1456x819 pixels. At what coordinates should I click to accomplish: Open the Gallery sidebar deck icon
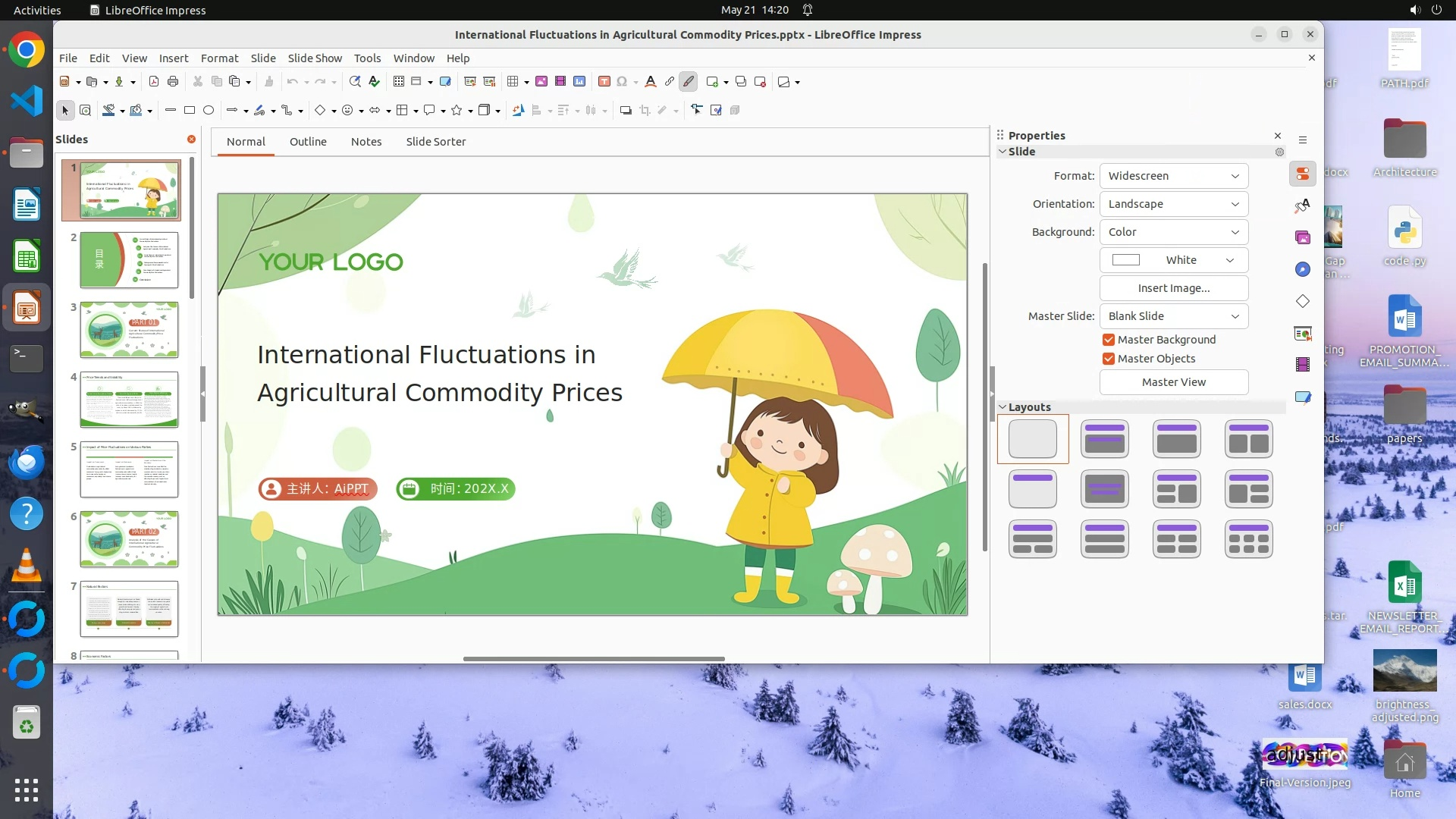1303,238
